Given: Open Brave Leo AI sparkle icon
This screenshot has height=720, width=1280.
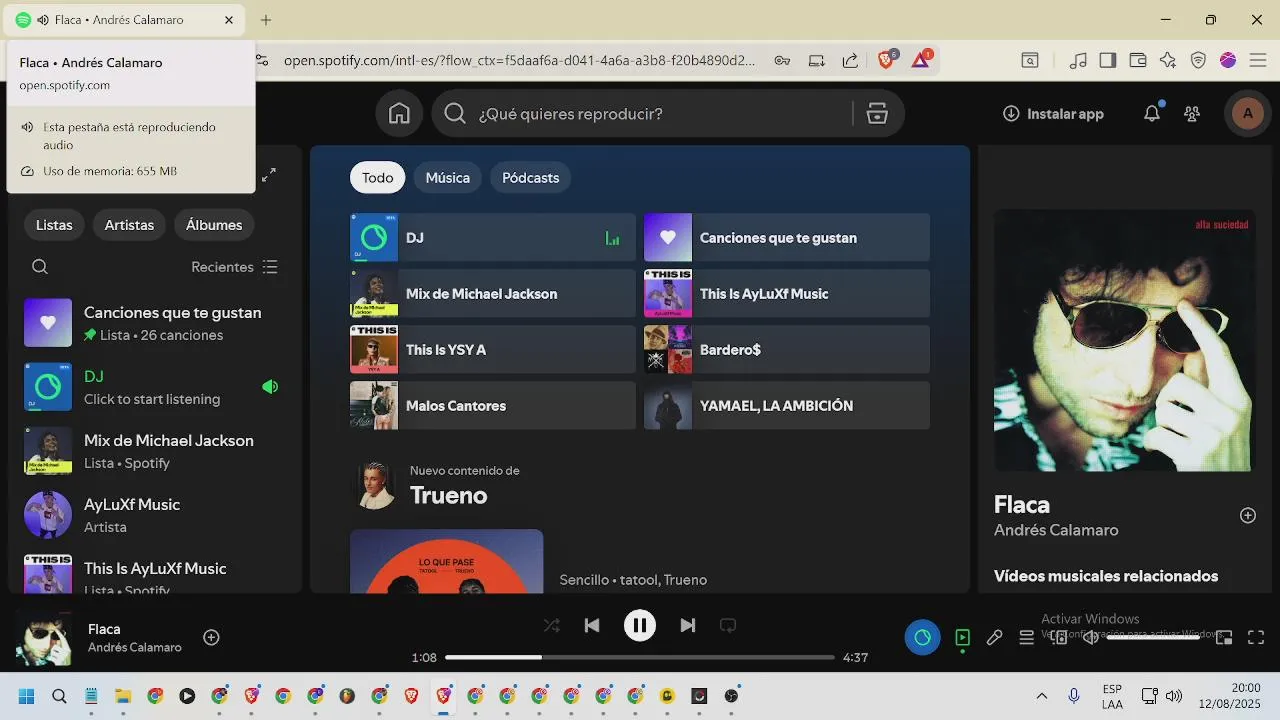Looking at the screenshot, I should click(x=1168, y=60).
